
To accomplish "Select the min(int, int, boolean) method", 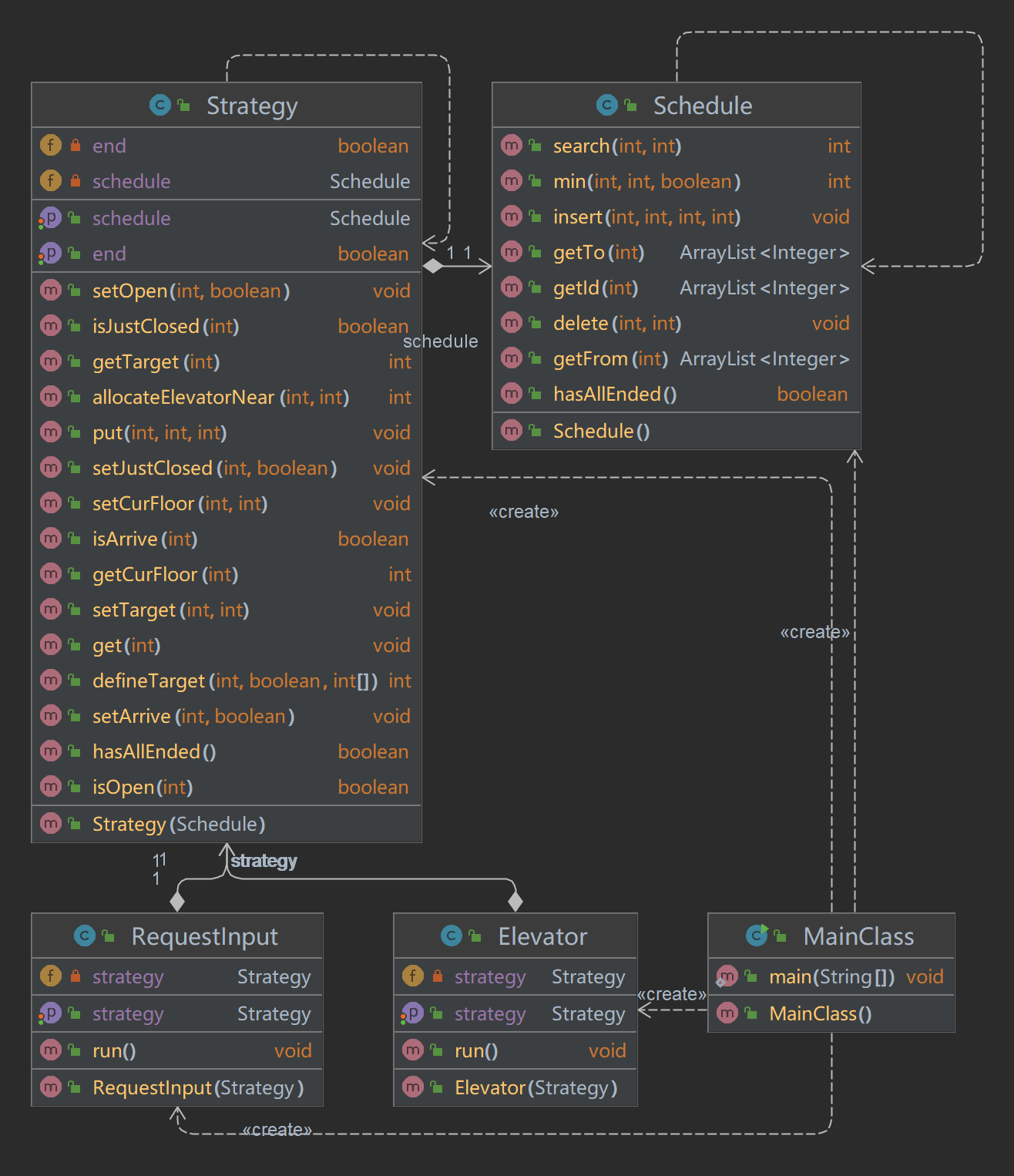I will tap(677, 181).
